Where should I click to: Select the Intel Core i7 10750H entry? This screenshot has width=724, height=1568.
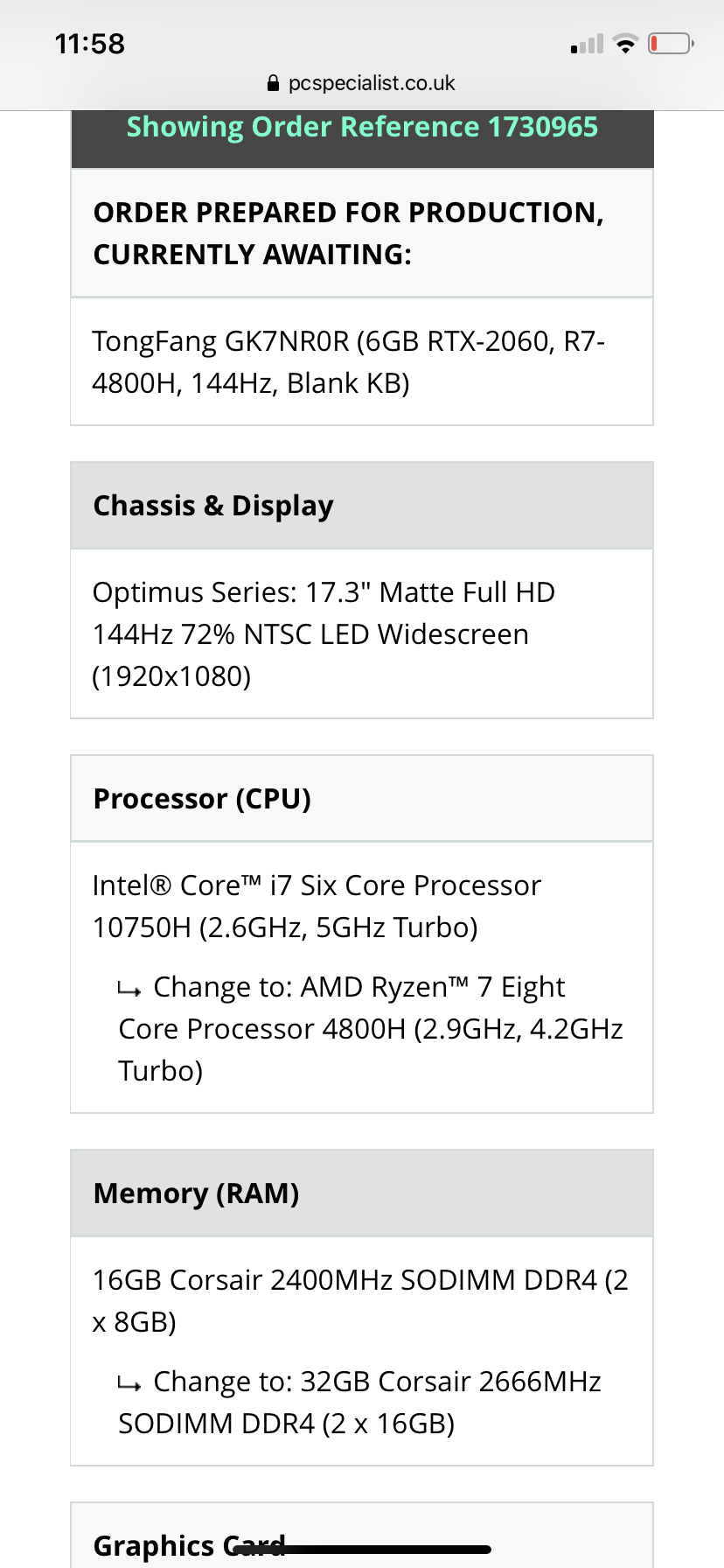point(317,906)
